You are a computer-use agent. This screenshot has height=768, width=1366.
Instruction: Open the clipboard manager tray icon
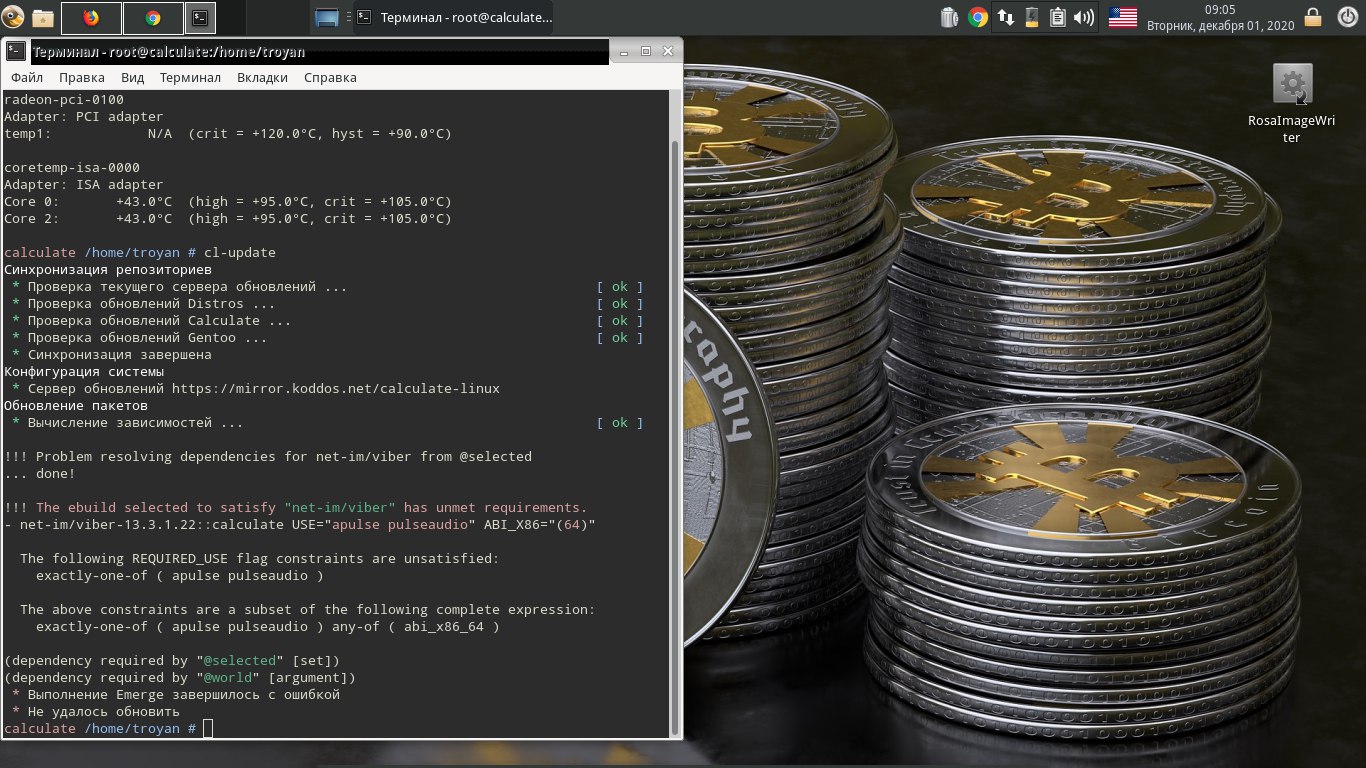pos(1057,17)
